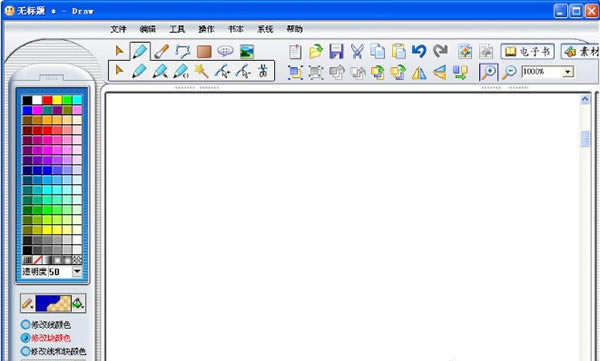The width and height of the screenshot is (600, 361).
Task: Select the sub-row arrow pointer tool
Action: point(119,71)
